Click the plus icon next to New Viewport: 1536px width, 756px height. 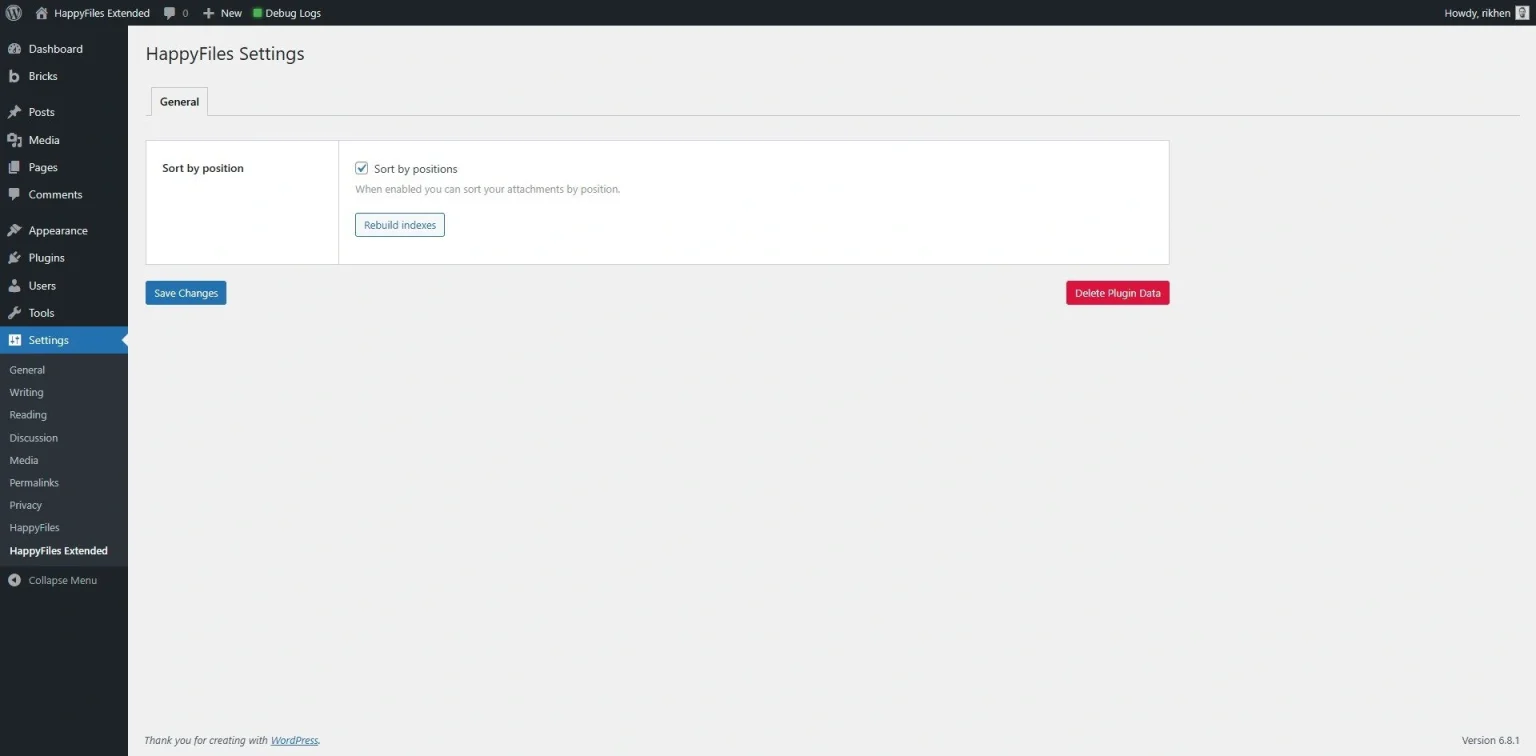click(208, 13)
